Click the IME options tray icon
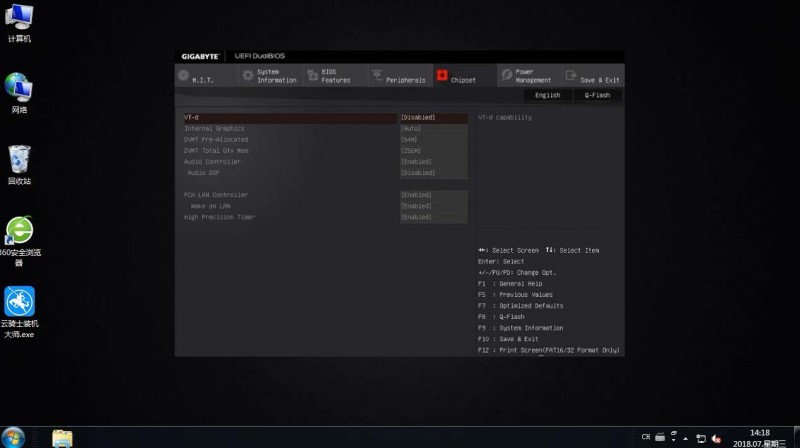Viewport: 800px width, 448px height. 673,435
